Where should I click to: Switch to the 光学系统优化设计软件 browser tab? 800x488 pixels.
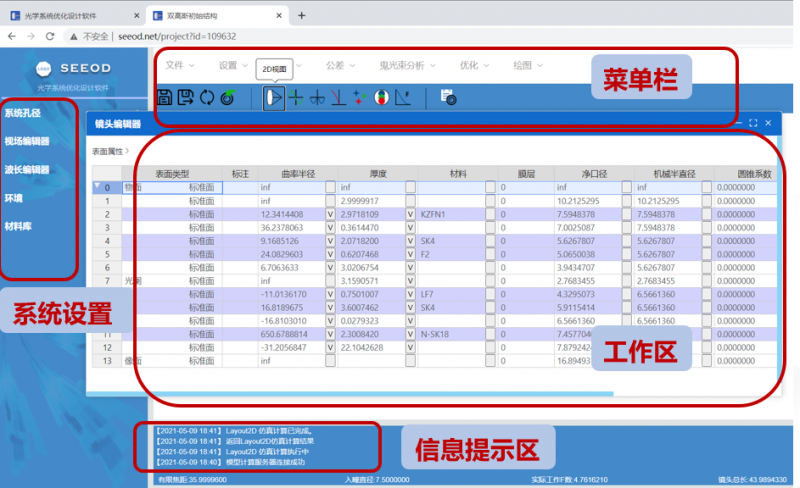coord(70,15)
